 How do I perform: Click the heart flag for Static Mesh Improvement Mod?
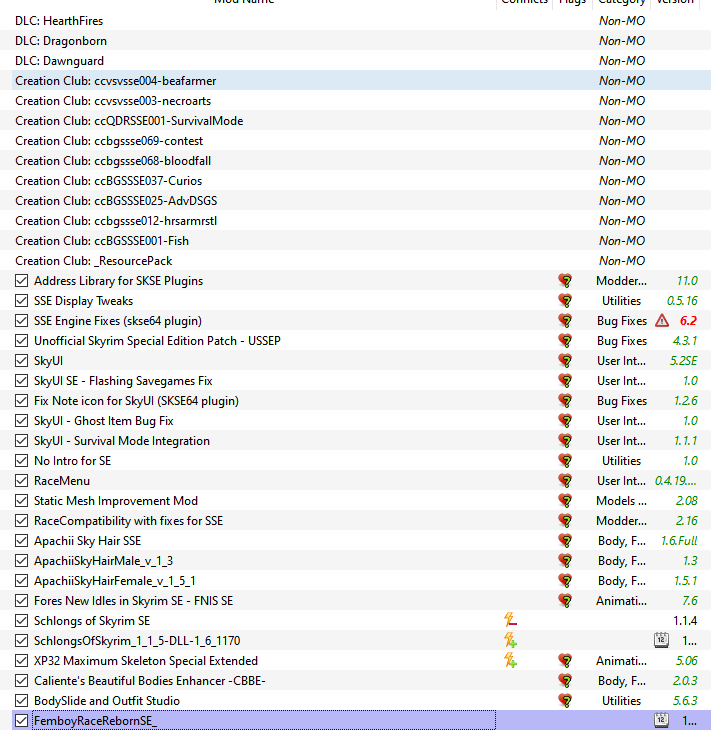pos(565,501)
